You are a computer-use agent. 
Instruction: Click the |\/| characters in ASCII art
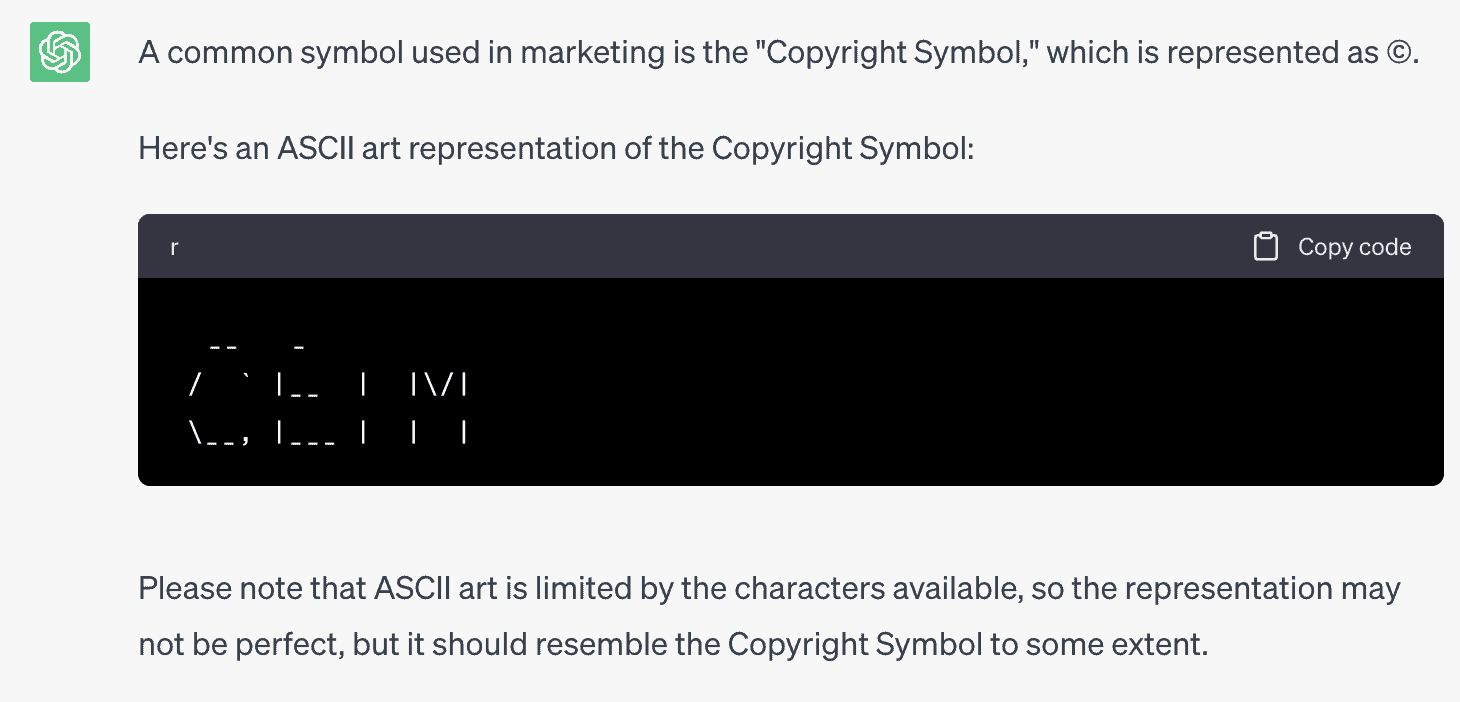point(440,385)
